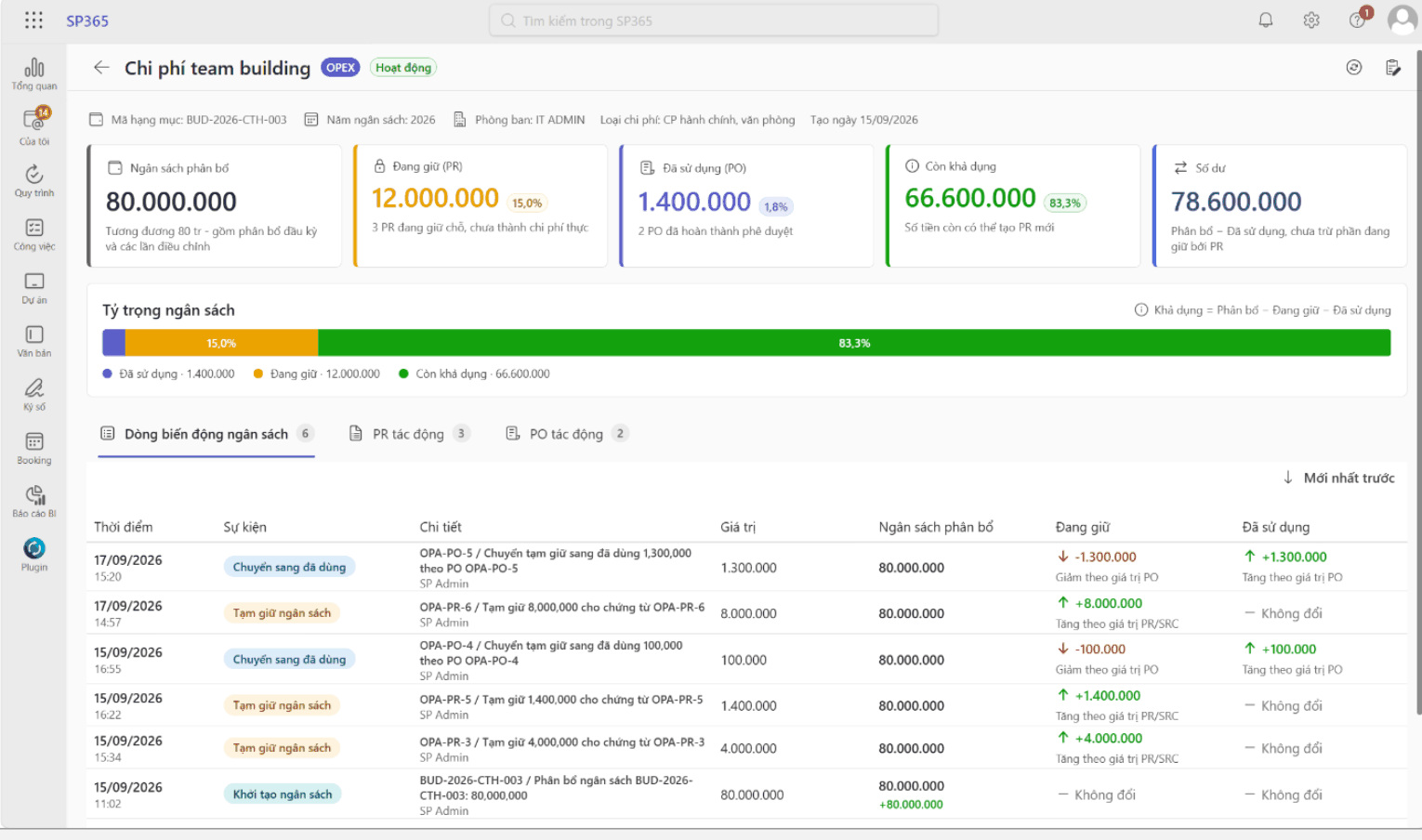Focus the Tìm kiếm trong SP365 search box
The image size is (1422, 840).
714,20
